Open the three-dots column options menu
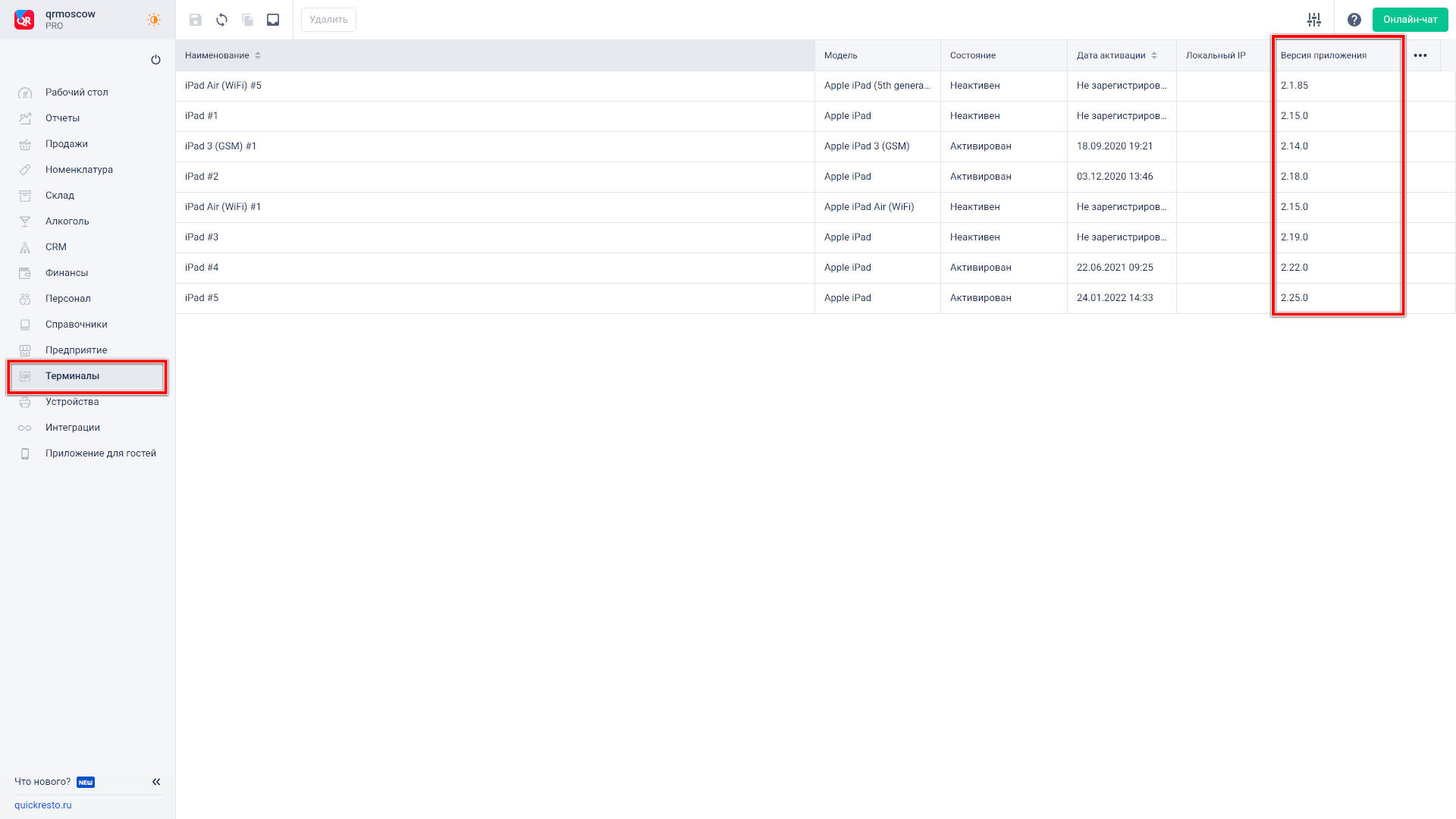 pos(1420,55)
